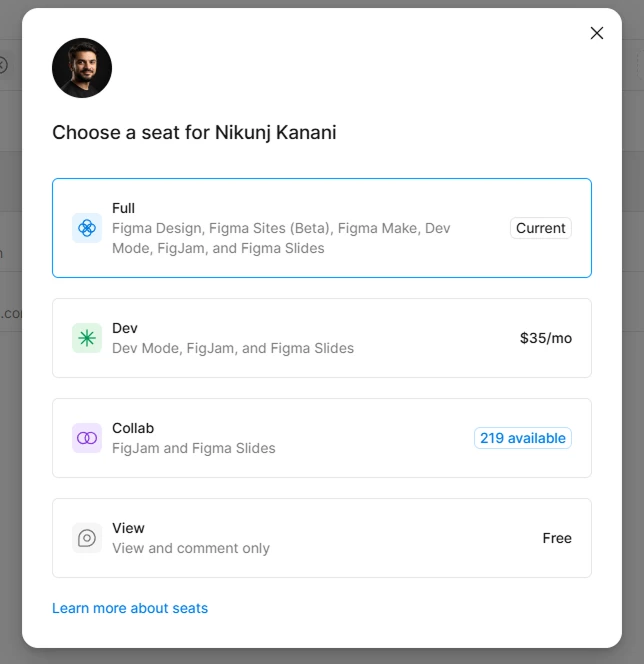The image size is (644, 664).
Task: Click the Free price label
Action: (557, 538)
